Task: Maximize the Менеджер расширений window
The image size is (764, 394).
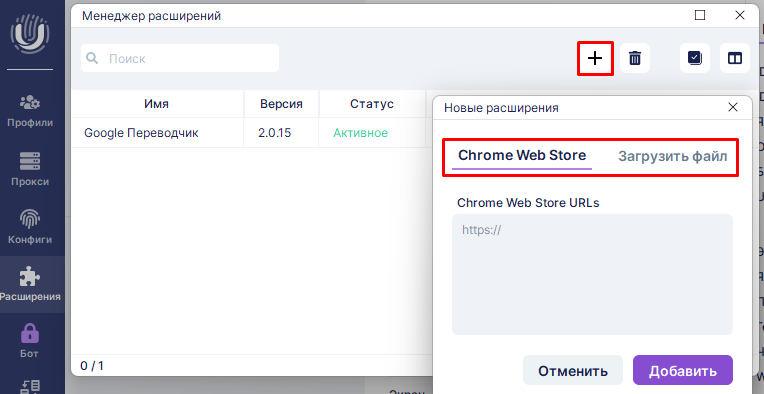Action: pyautogui.click(x=700, y=15)
